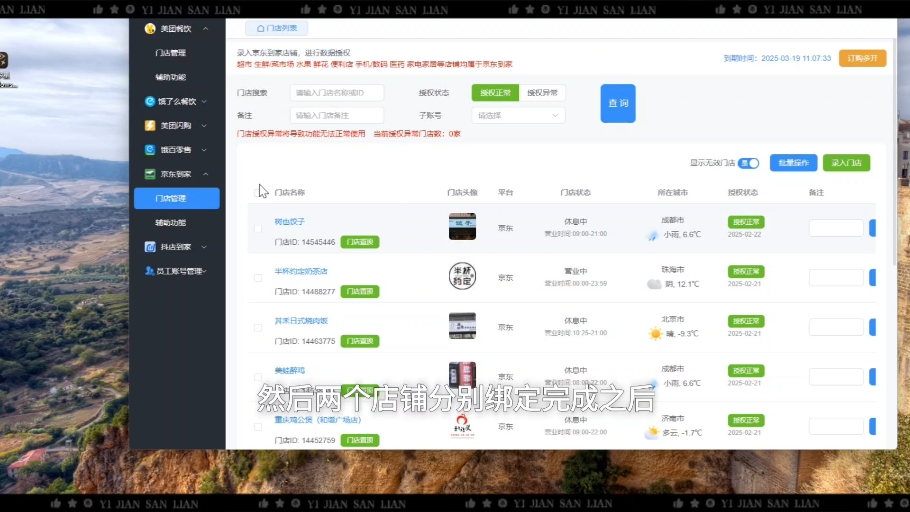Expand the 饿了么餐饮 section chevron
The width and height of the screenshot is (910, 512).
click(x=204, y=102)
